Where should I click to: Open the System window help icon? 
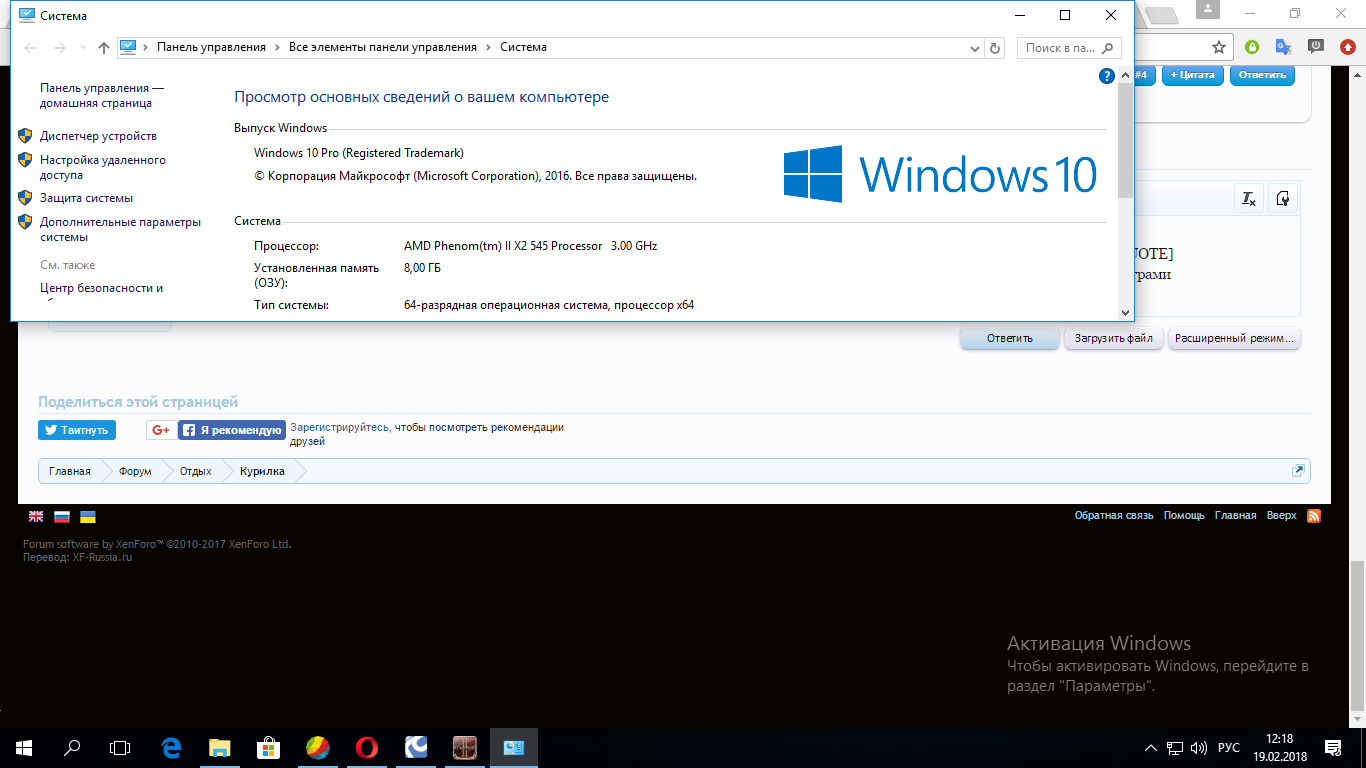pos(1107,76)
